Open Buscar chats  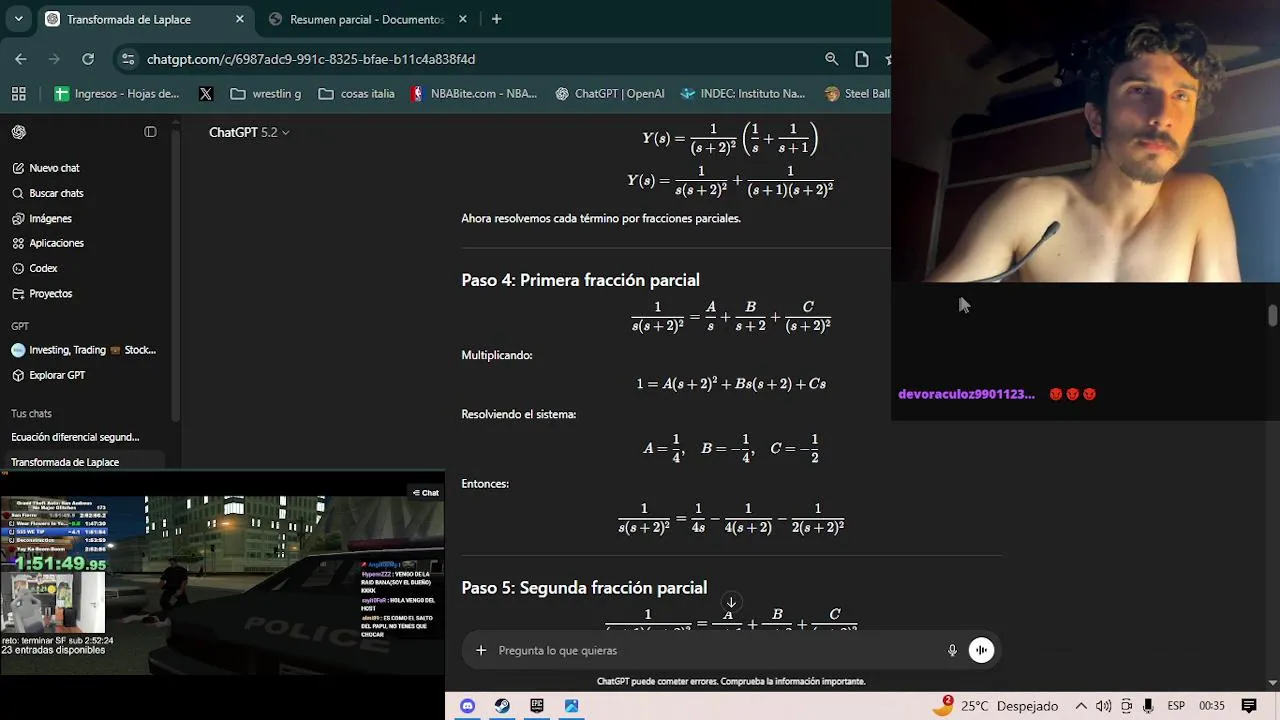(88, 193)
